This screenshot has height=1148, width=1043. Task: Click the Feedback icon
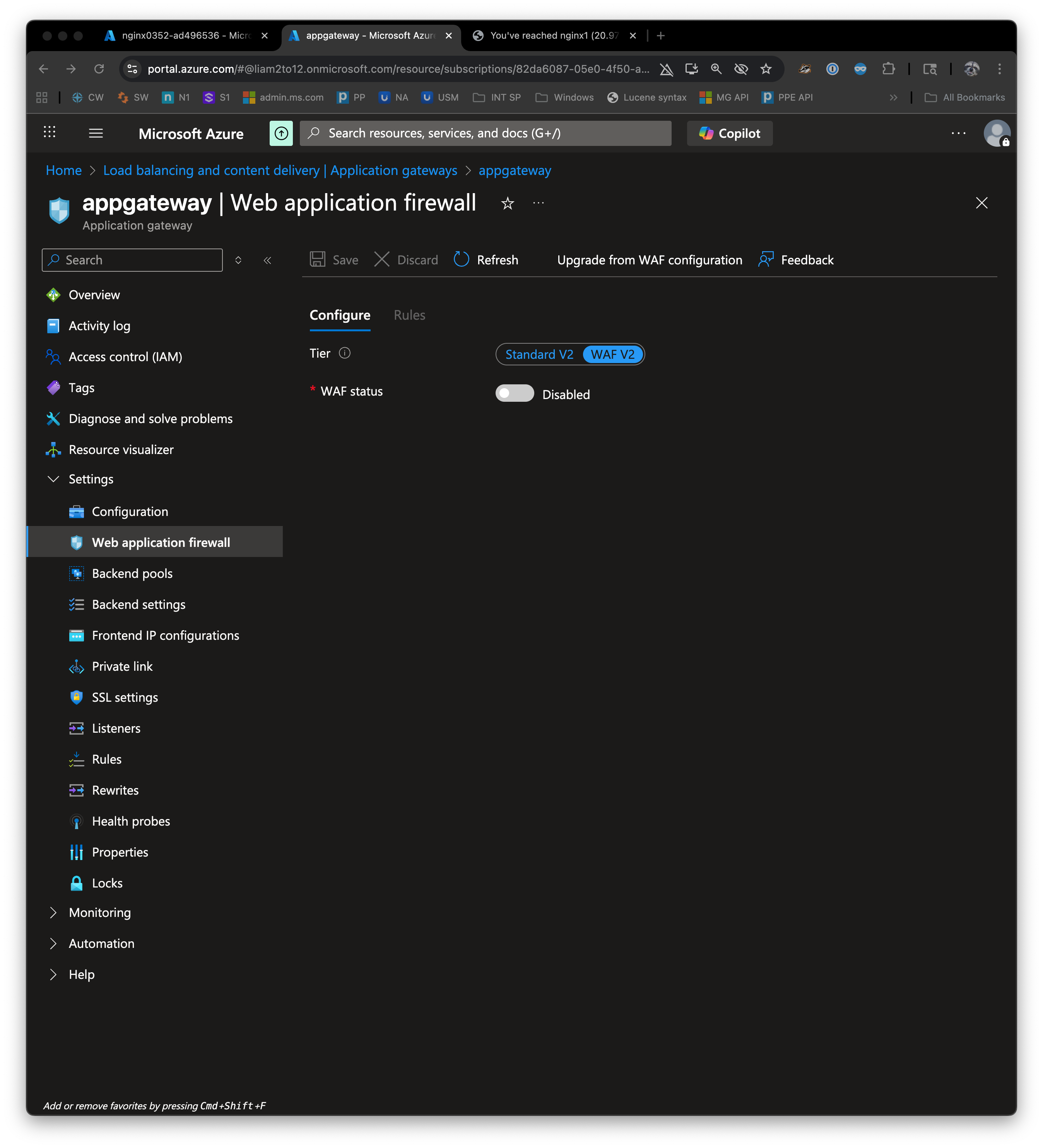pos(766,260)
